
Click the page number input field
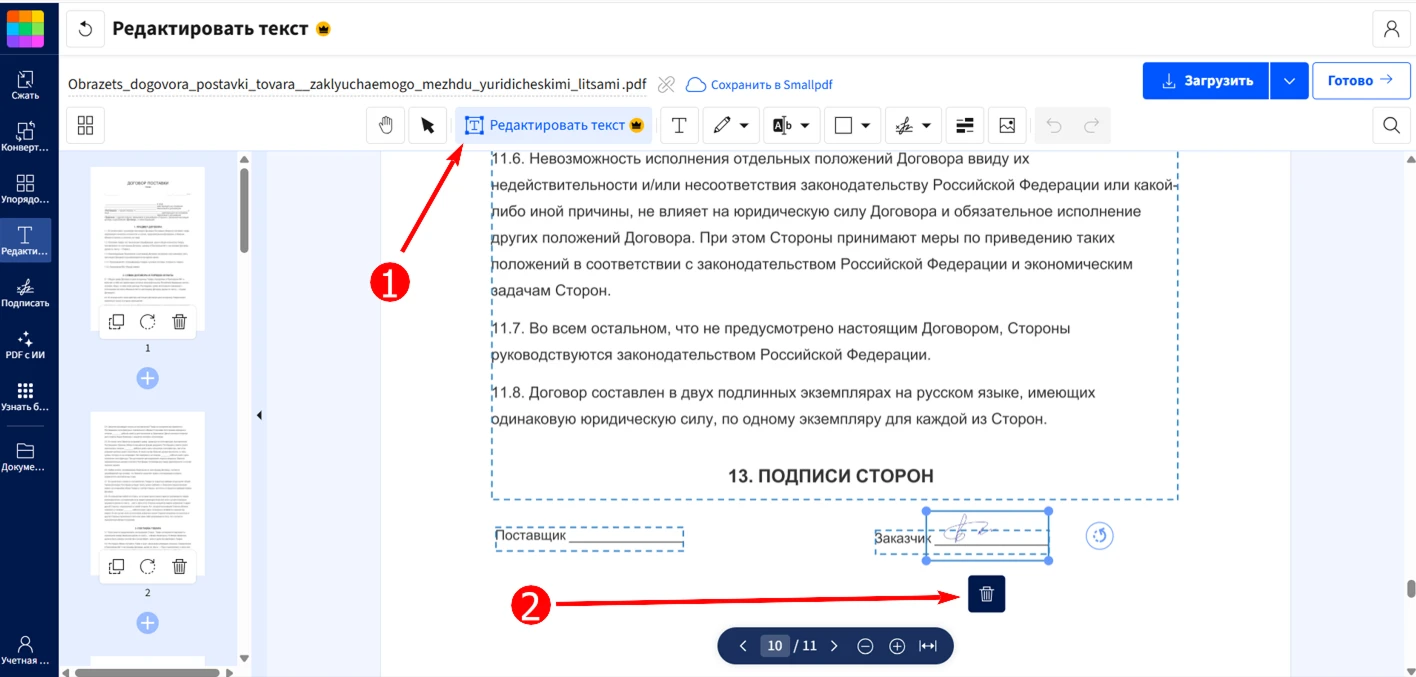(x=774, y=646)
